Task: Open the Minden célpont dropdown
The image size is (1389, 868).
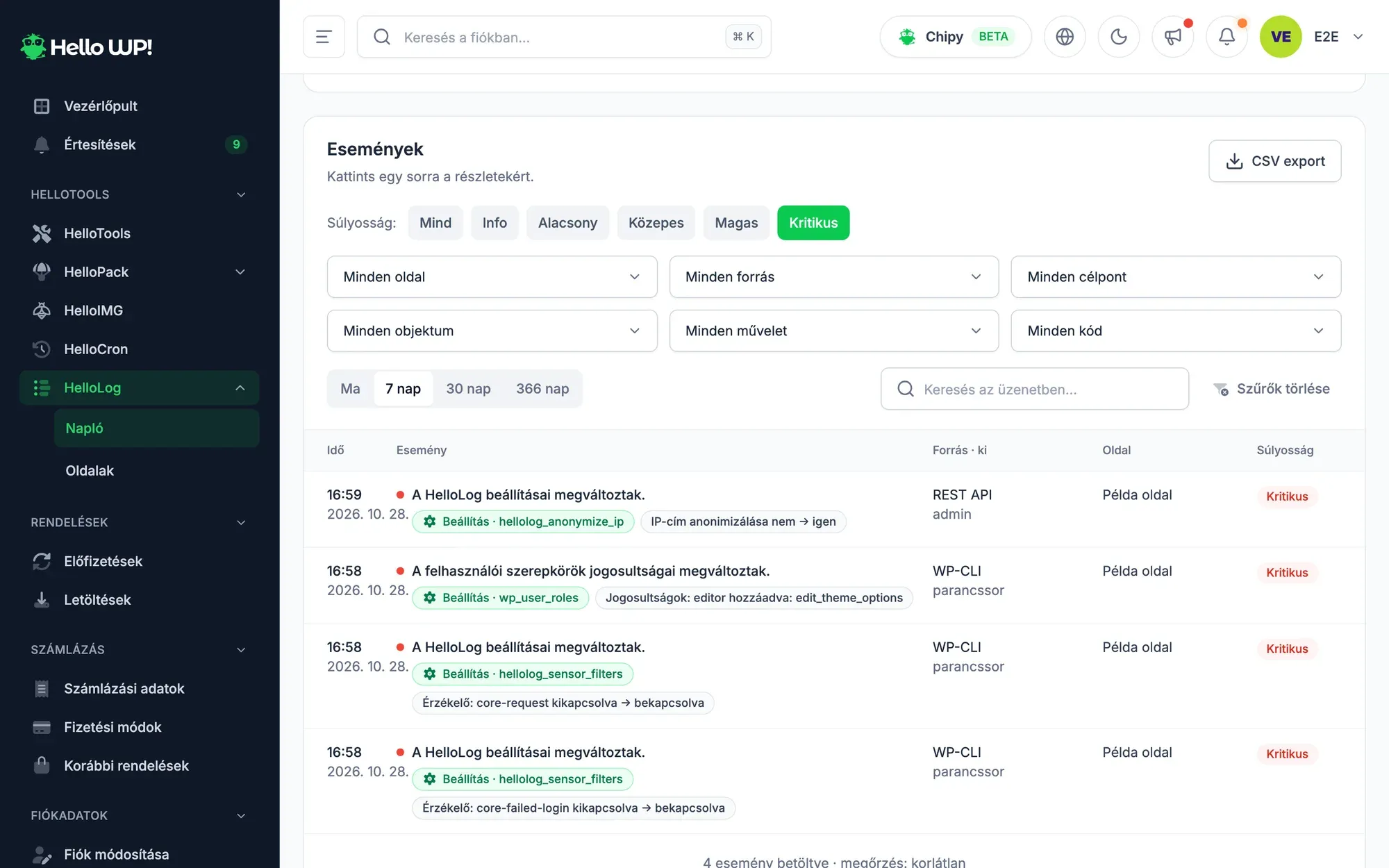Action: [1176, 277]
